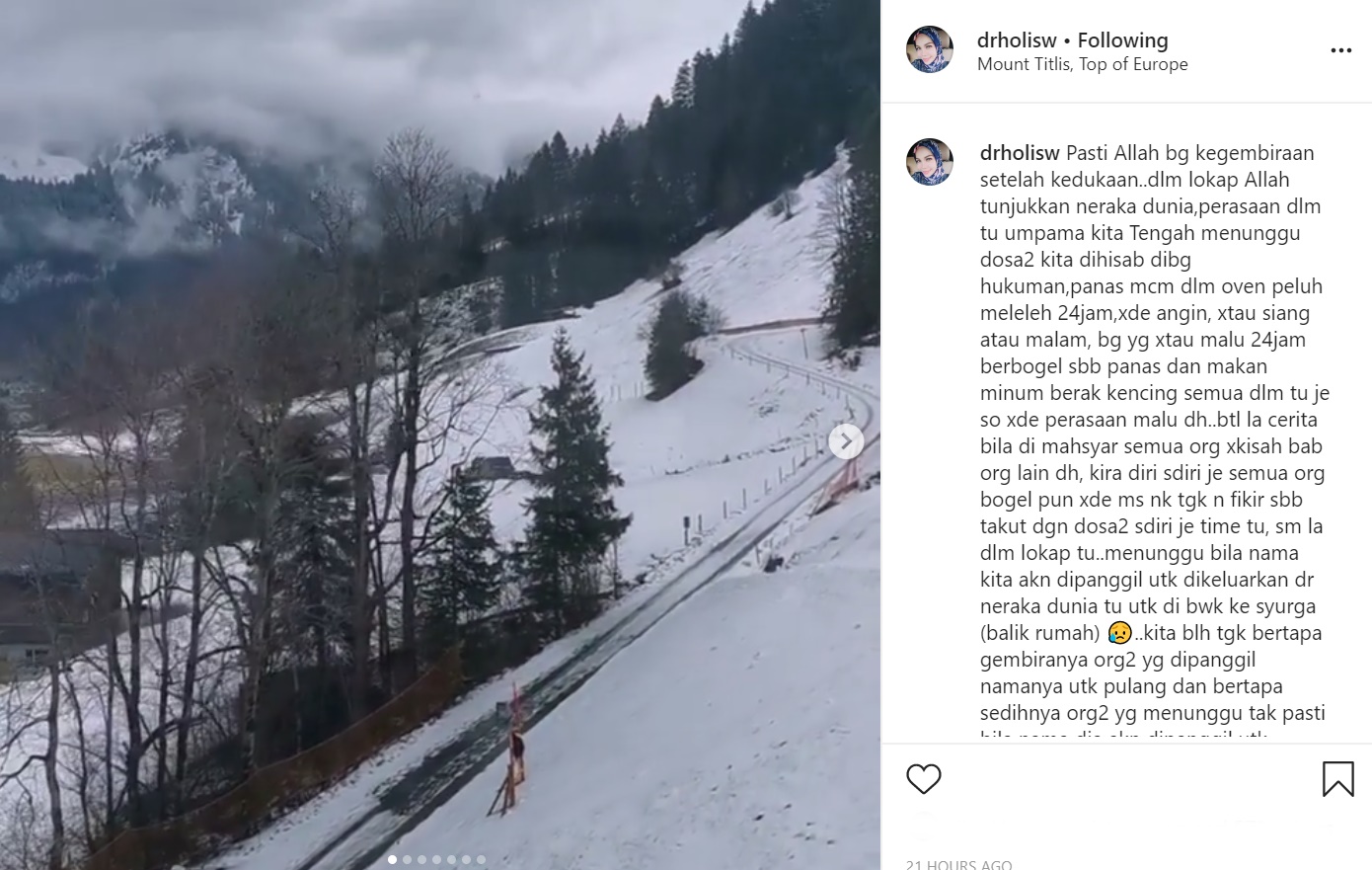
Task: Select the fifth carousel dot indicator
Action: [x=451, y=859]
